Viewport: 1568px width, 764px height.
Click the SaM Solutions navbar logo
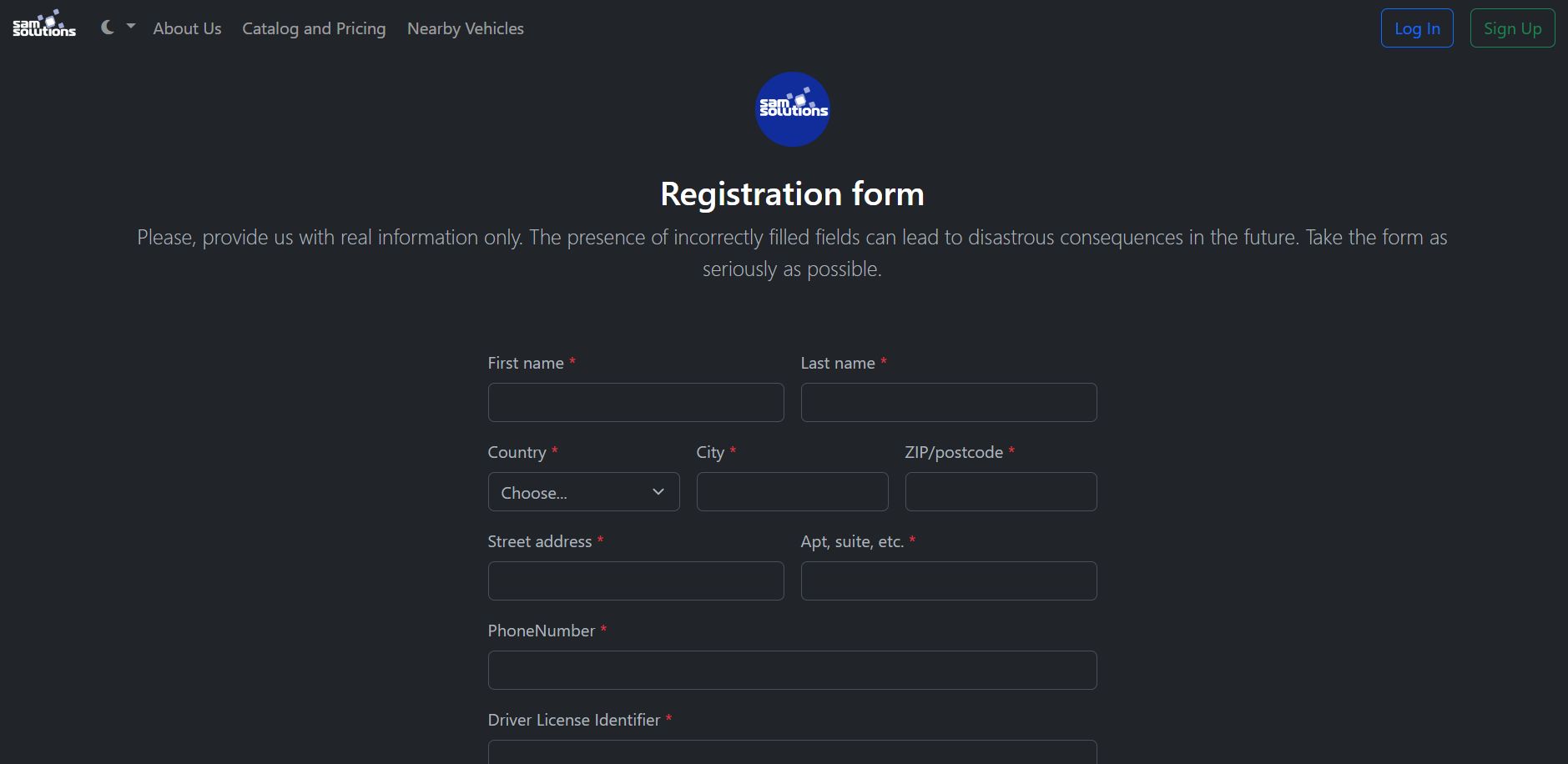pyautogui.click(x=44, y=25)
